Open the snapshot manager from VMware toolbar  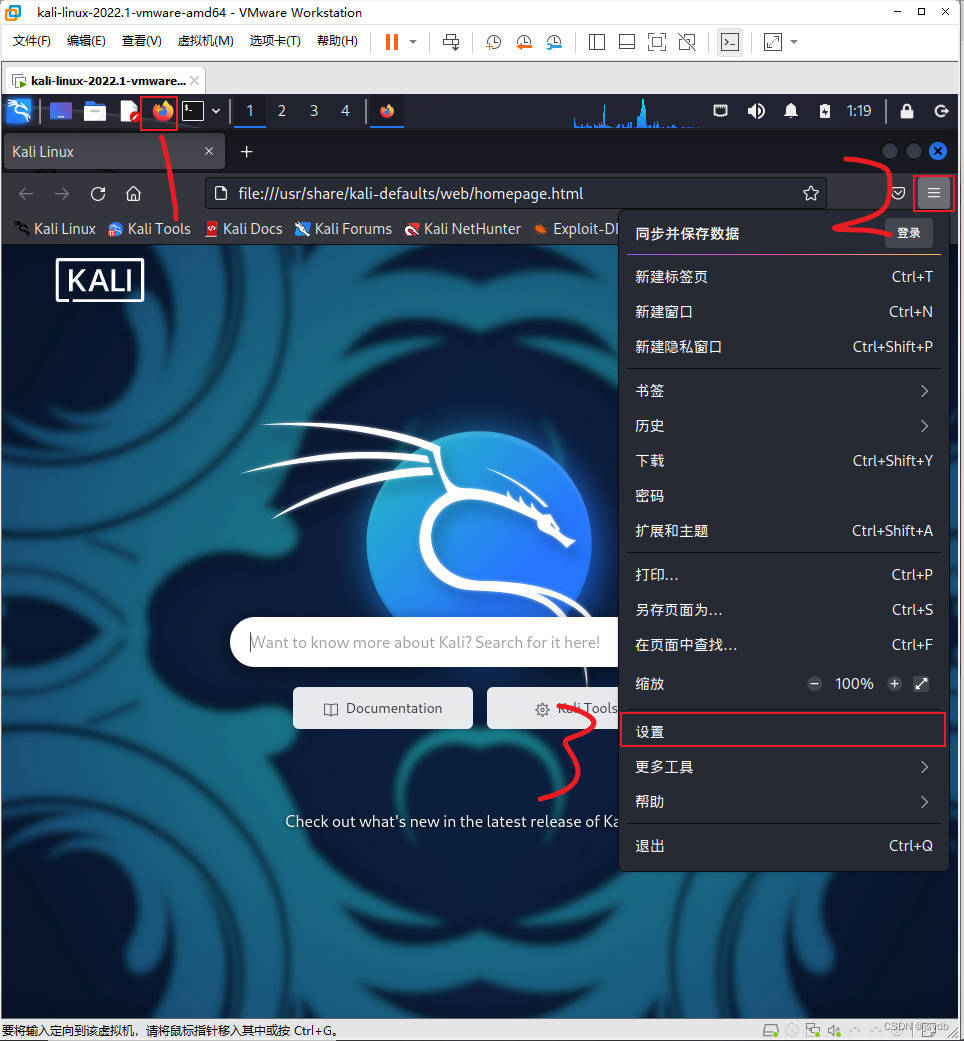(x=556, y=41)
